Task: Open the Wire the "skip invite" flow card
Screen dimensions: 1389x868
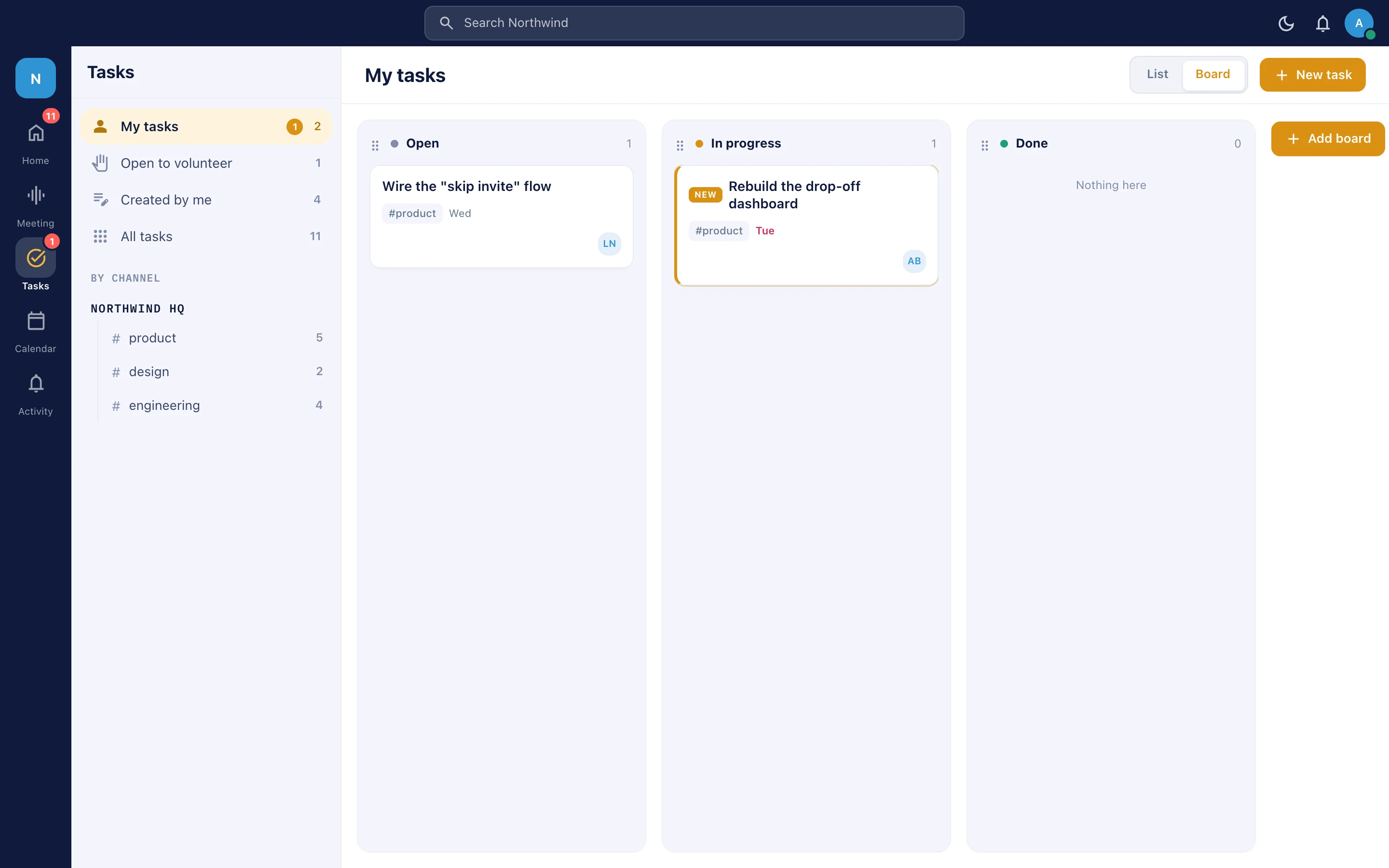Action: (x=501, y=217)
